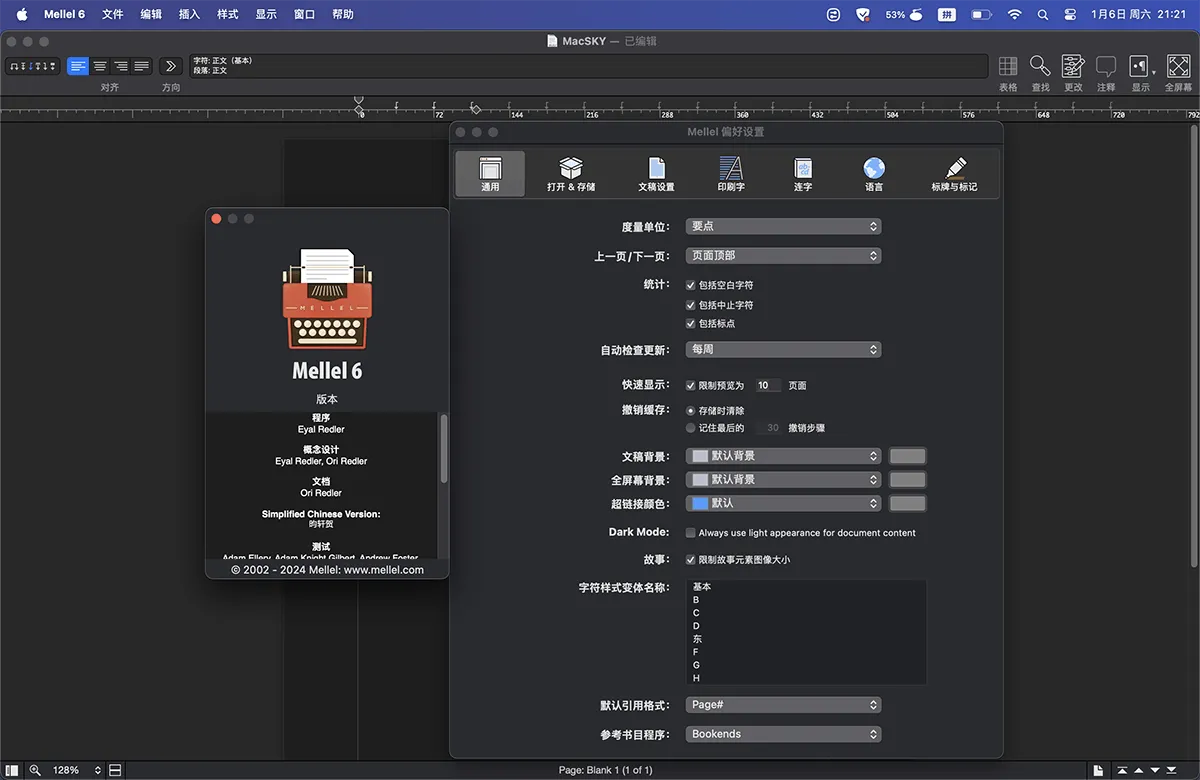Uncheck 包括空白字符 checkbox

pos(690,285)
